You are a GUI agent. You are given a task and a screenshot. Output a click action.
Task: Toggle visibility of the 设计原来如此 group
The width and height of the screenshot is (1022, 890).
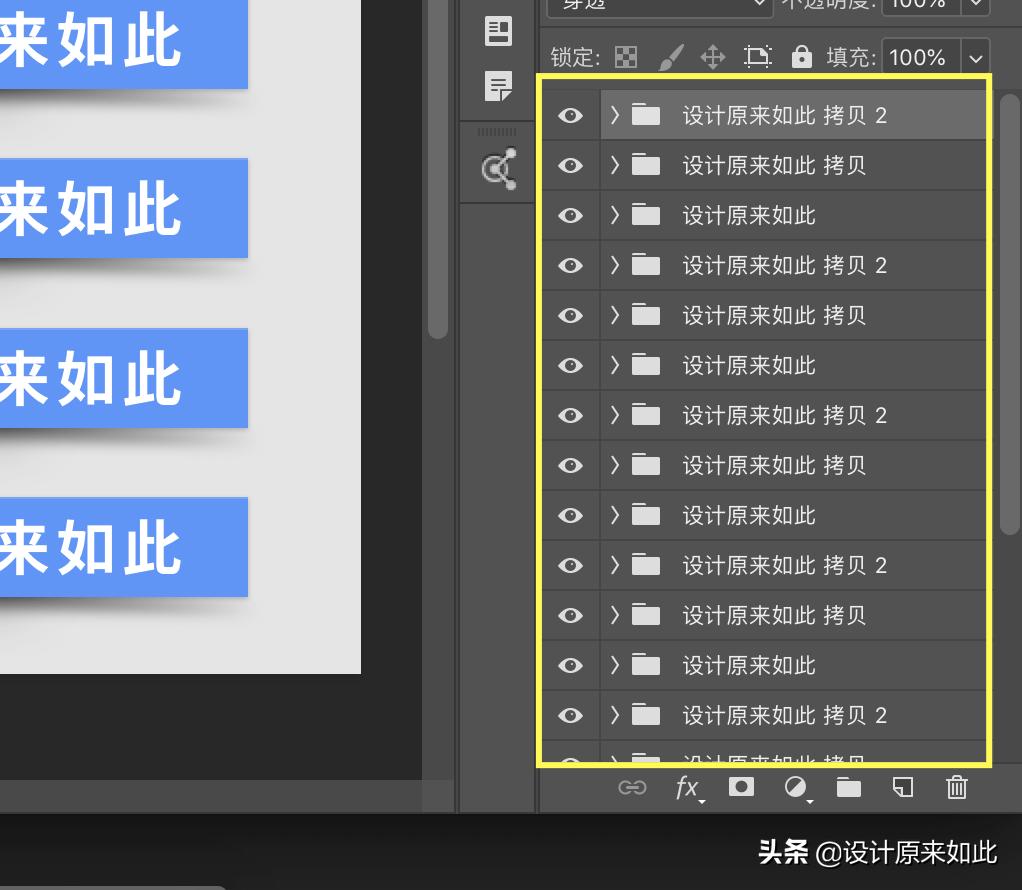point(570,215)
